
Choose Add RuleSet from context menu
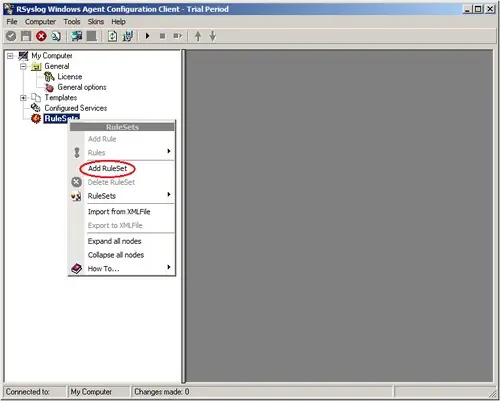click(107, 168)
